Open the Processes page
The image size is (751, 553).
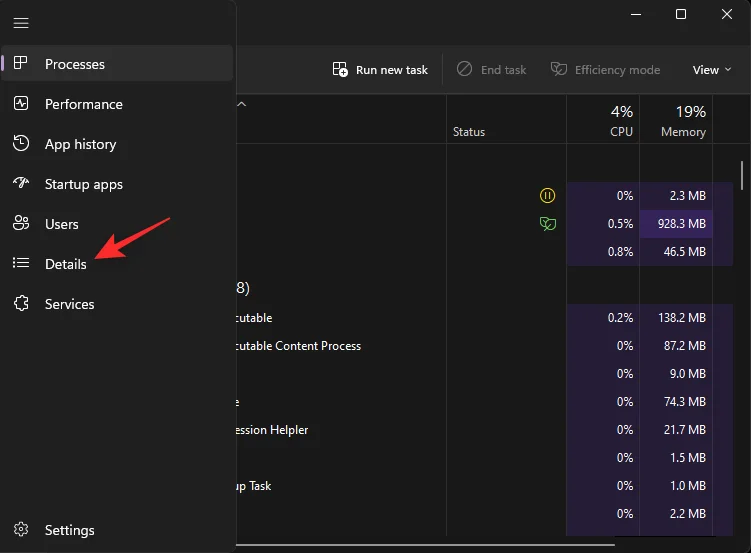pos(74,64)
